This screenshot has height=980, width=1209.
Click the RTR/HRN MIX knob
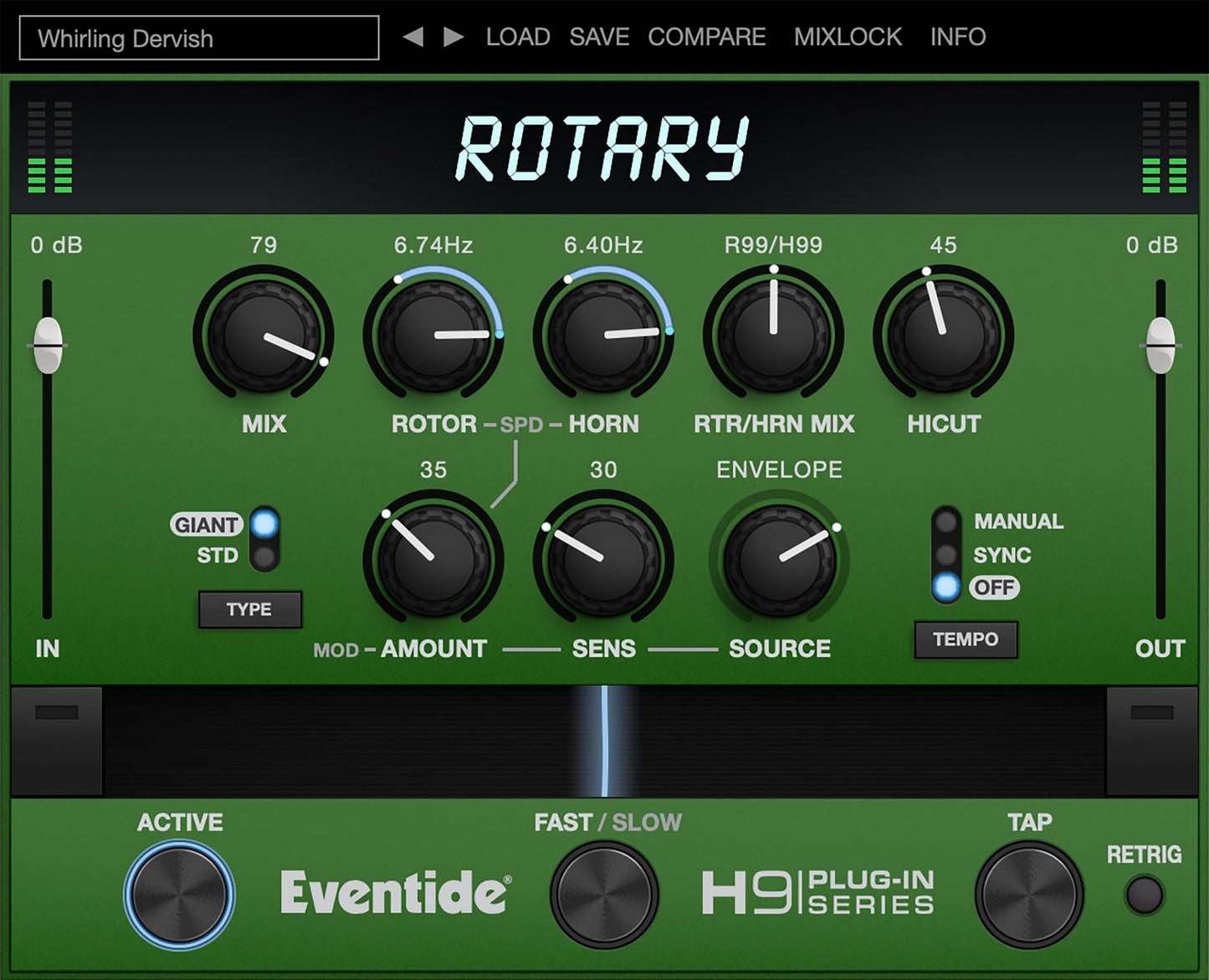[x=774, y=335]
